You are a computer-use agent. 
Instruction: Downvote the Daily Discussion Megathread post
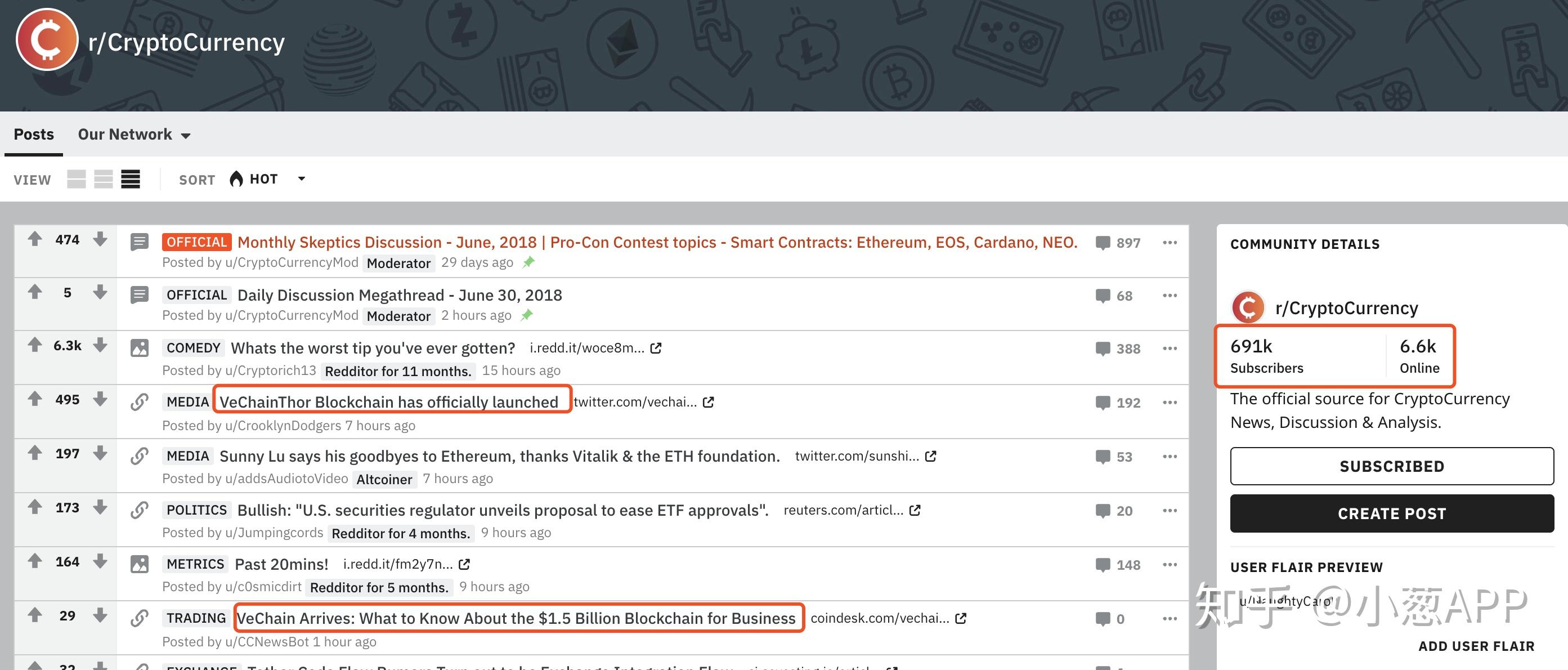click(100, 292)
